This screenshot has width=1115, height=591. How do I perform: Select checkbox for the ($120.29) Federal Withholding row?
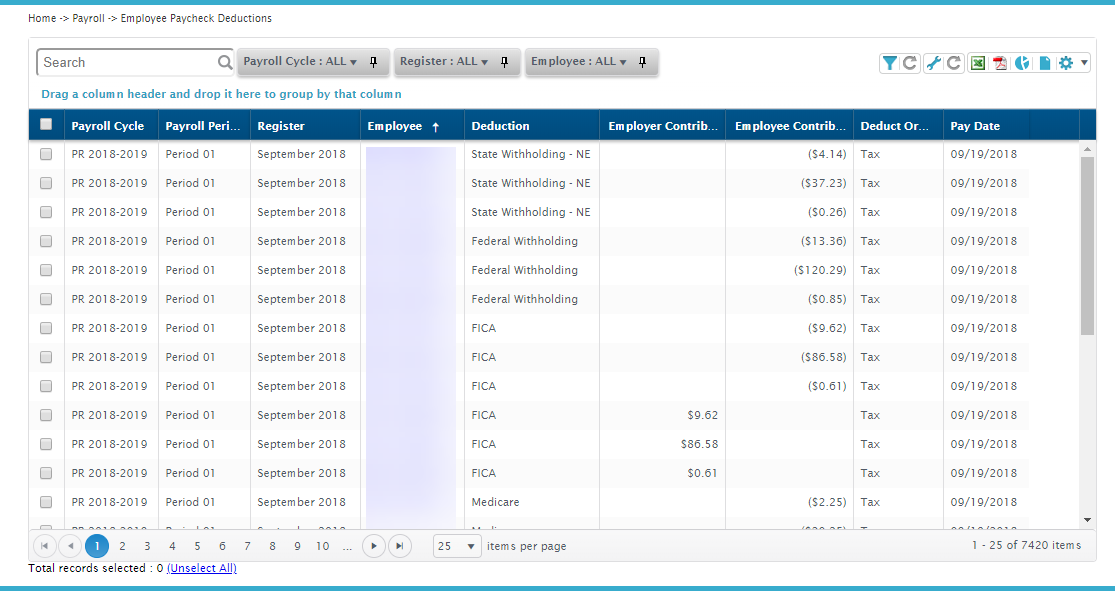coord(46,270)
